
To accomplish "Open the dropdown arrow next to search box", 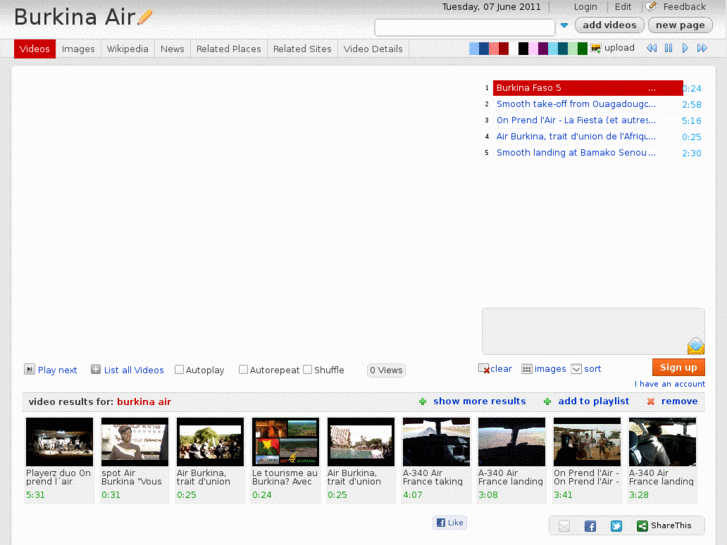I will coord(564,26).
